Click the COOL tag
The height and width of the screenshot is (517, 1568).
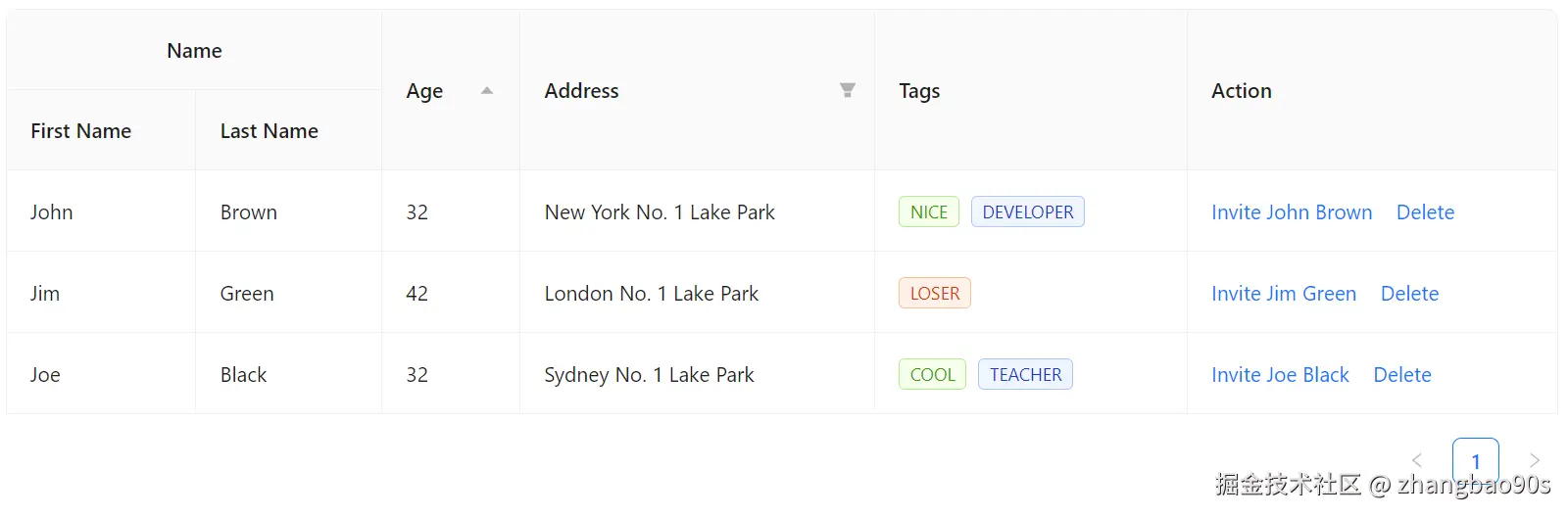pyautogui.click(x=932, y=375)
